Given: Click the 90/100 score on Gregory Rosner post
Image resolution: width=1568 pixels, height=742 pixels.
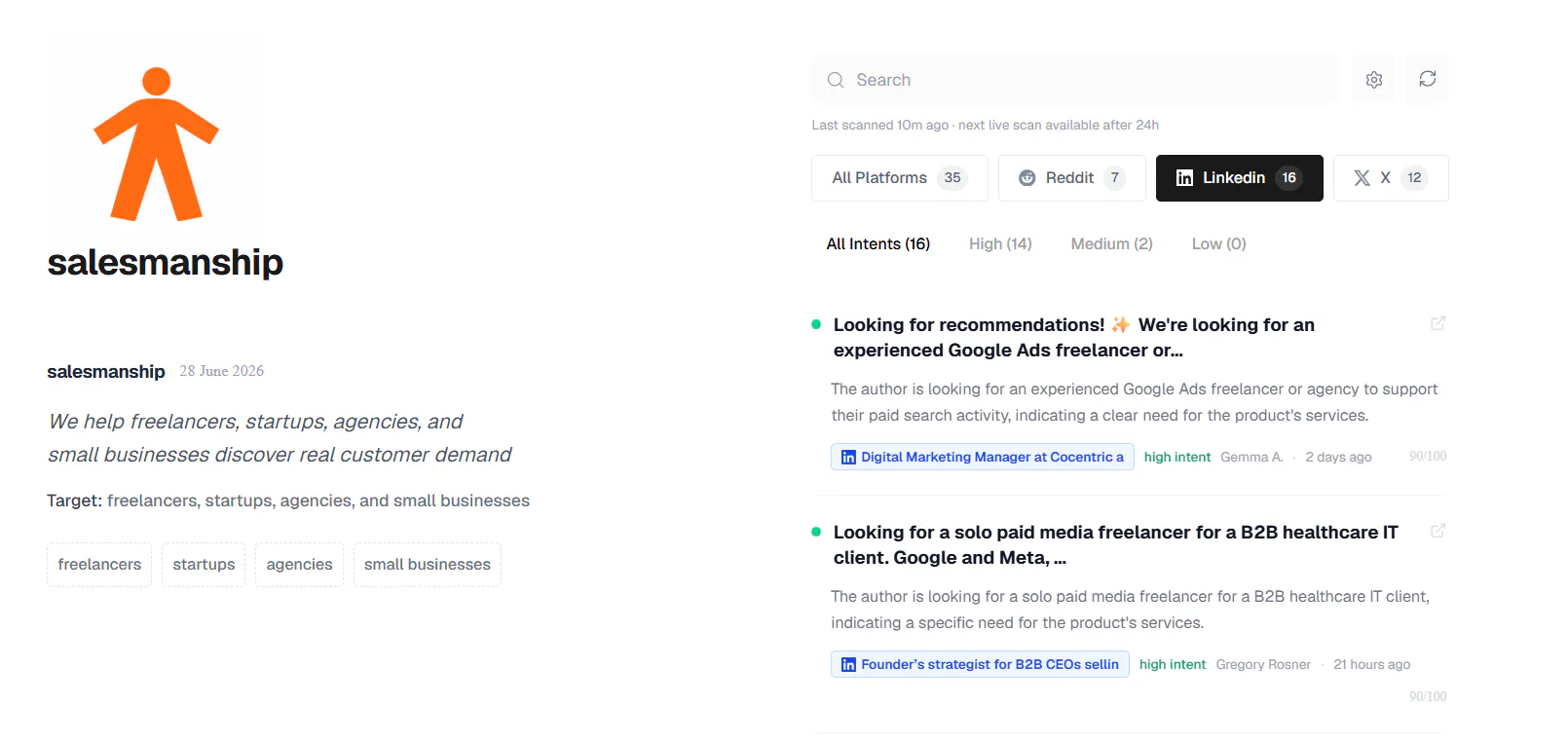Looking at the screenshot, I should pos(1428,696).
